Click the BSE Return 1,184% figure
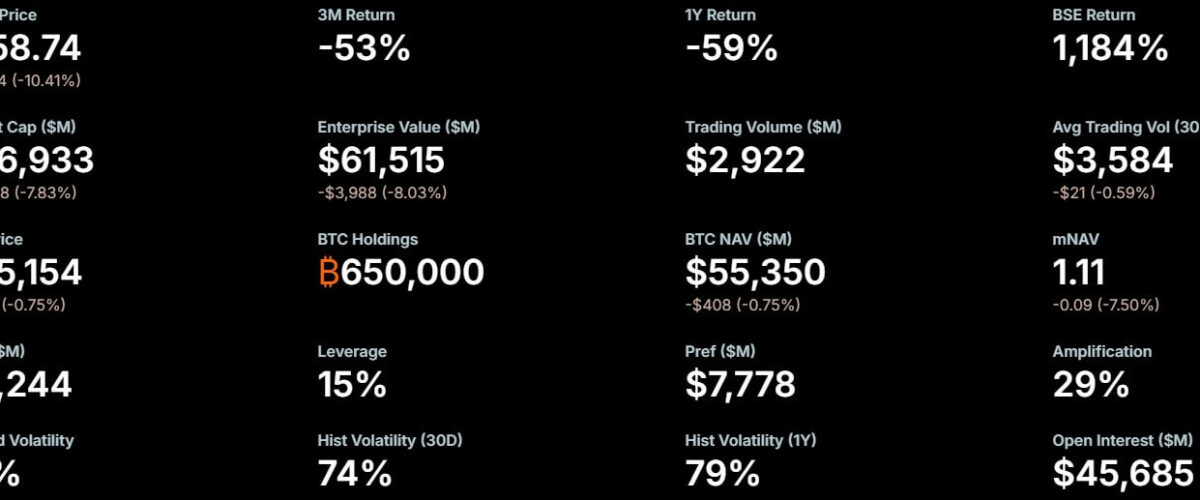The width and height of the screenshot is (1200, 500). (1110, 48)
